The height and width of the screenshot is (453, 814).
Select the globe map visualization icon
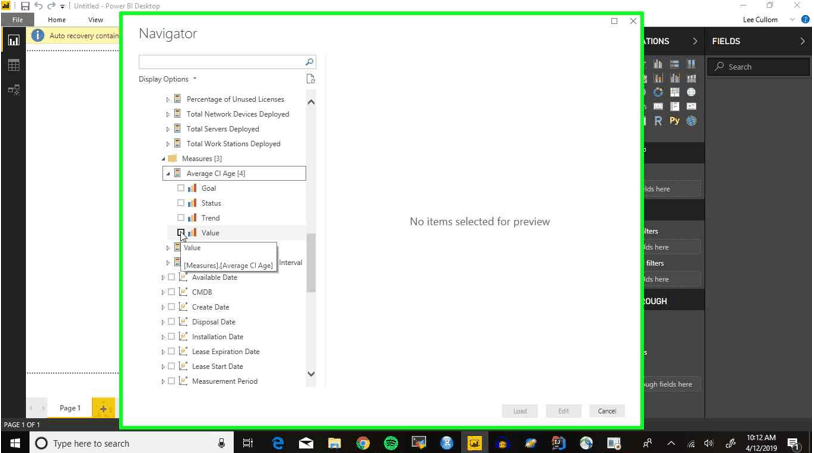[x=691, y=92]
